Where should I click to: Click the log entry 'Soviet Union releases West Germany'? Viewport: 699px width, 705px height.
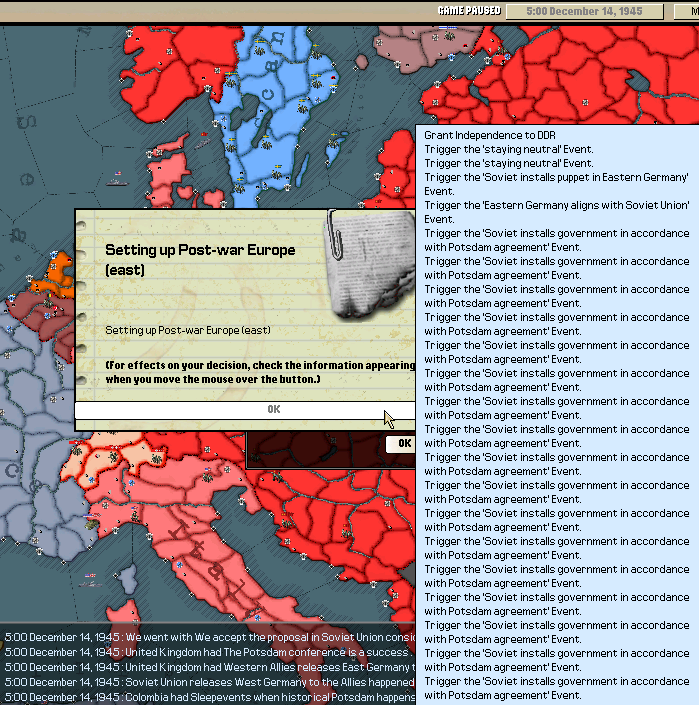pos(209,682)
